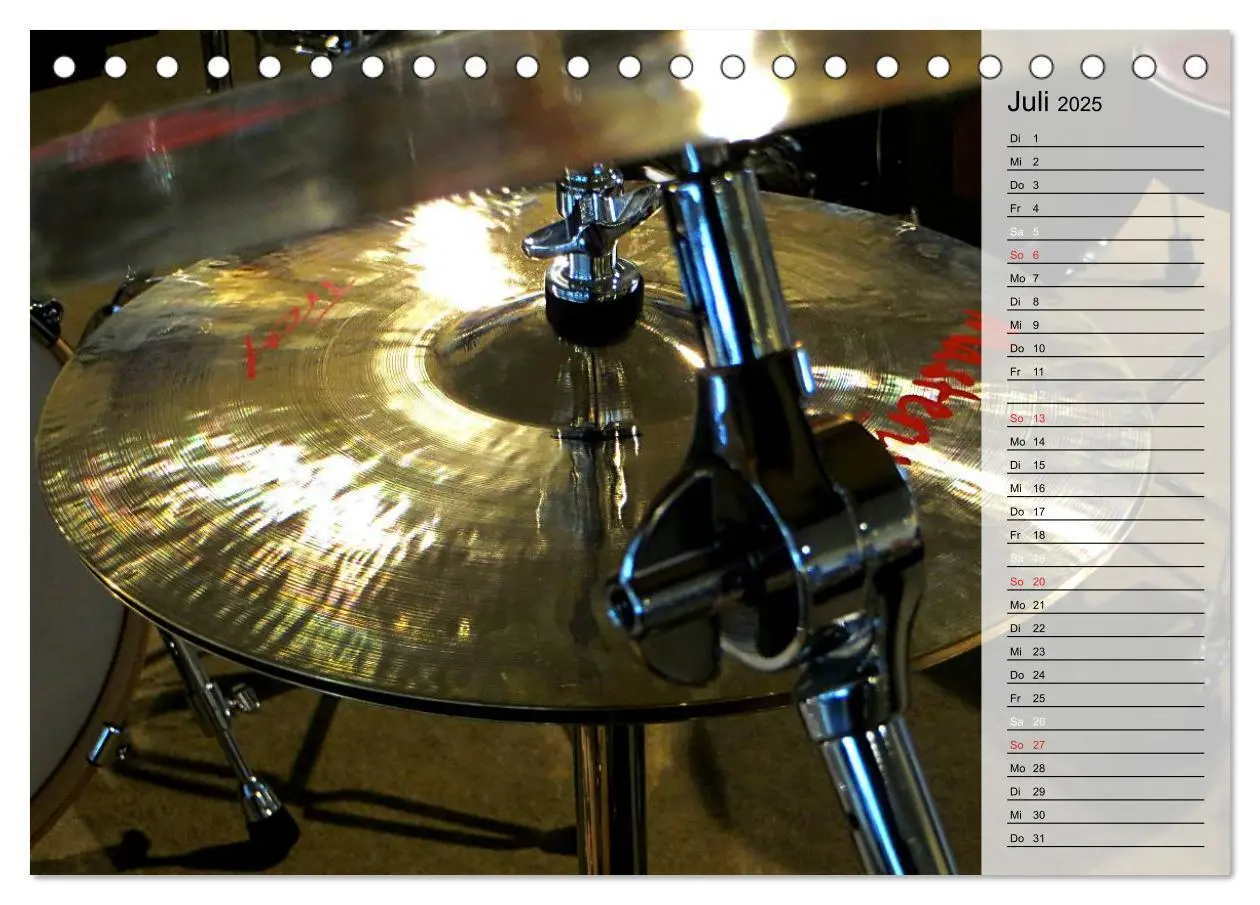Select the red So 20 date row
The width and height of the screenshot is (1260, 905).
coord(1105,582)
